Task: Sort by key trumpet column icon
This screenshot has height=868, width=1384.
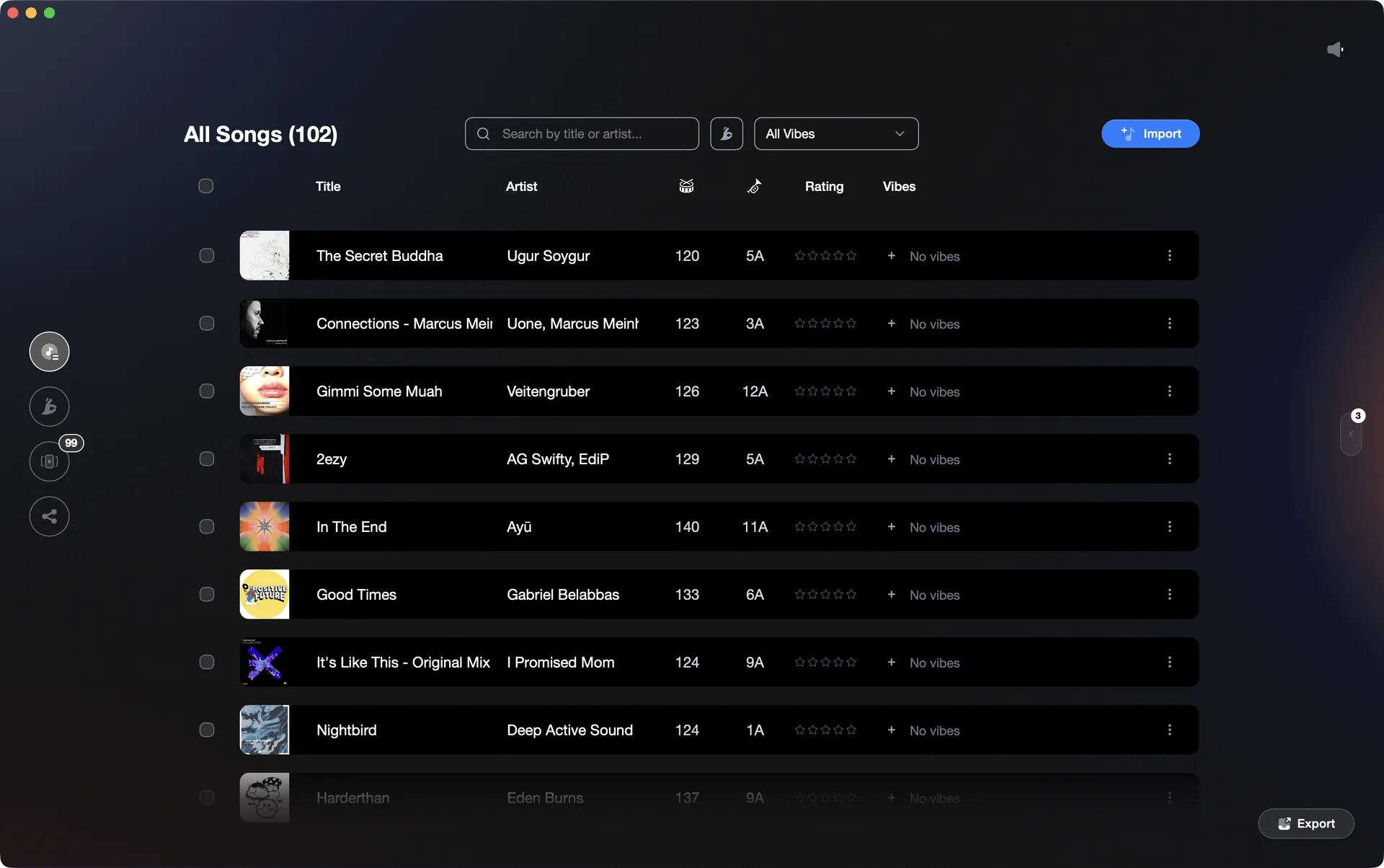Action: (754, 186)
